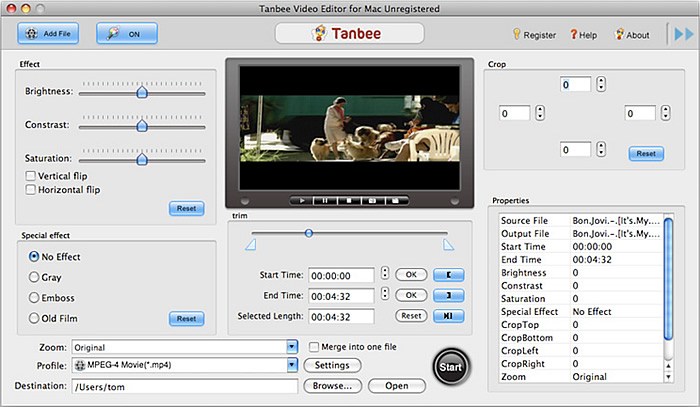The width and height of the screenshot is (700, 407).
Task: Toggle the effect ON button
Action: [127, 33]
